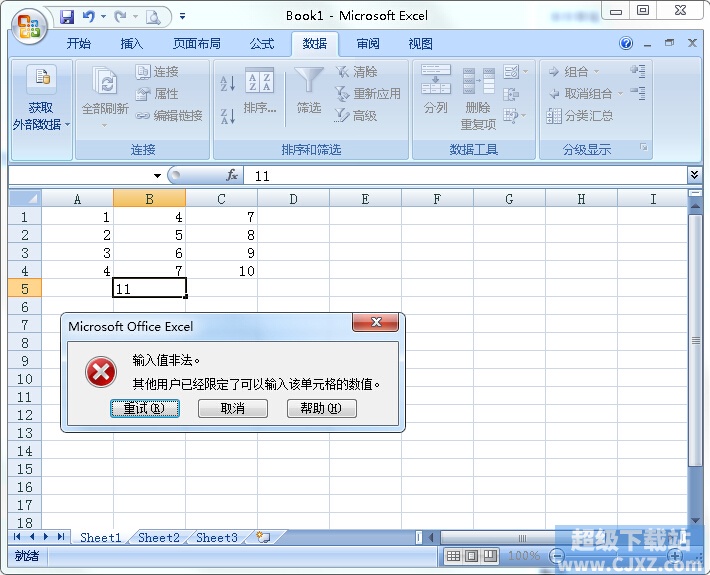Click cell C4 containing 10

(x=221, y=271)
